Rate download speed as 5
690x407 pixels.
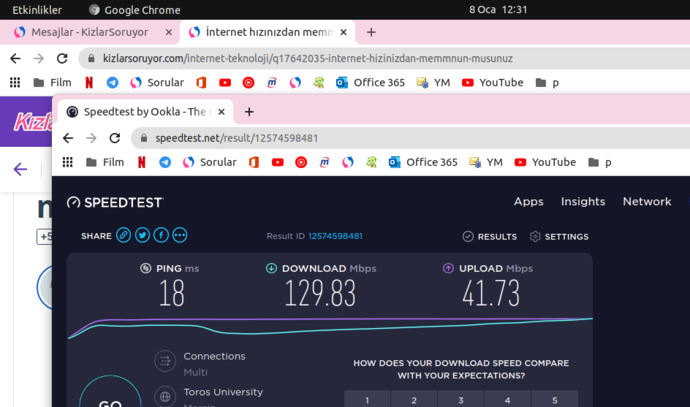tap(554, 400)
